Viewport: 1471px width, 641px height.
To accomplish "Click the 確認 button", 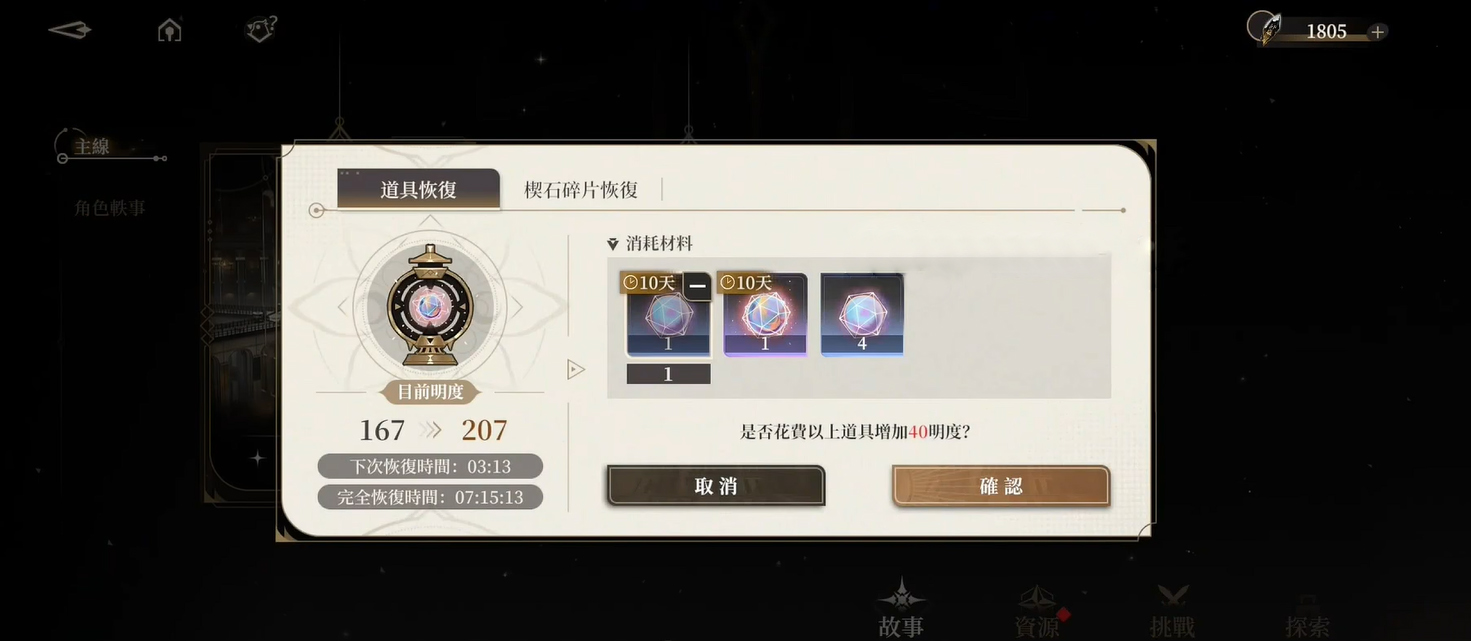I will pyautogui.click(x=1001, y=486).
